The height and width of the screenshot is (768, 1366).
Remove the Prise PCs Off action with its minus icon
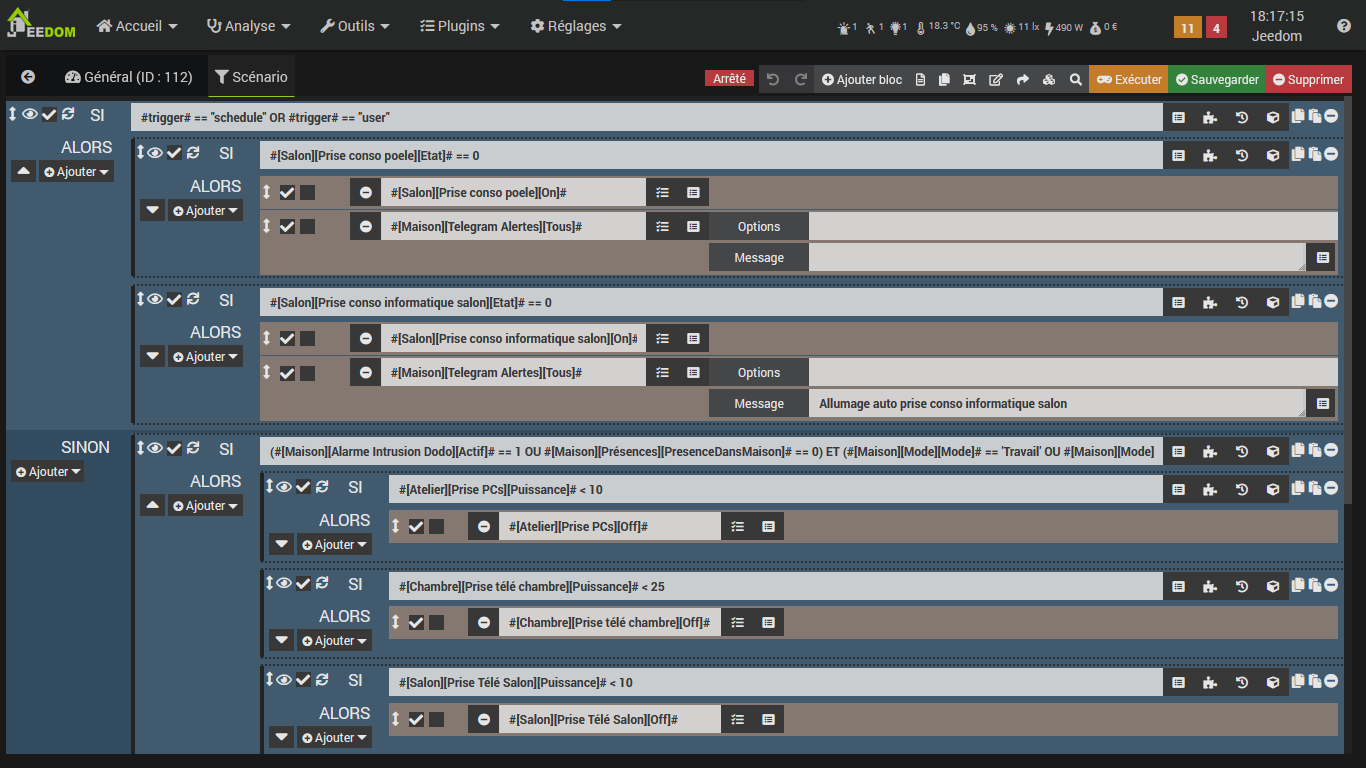point(484,526)
